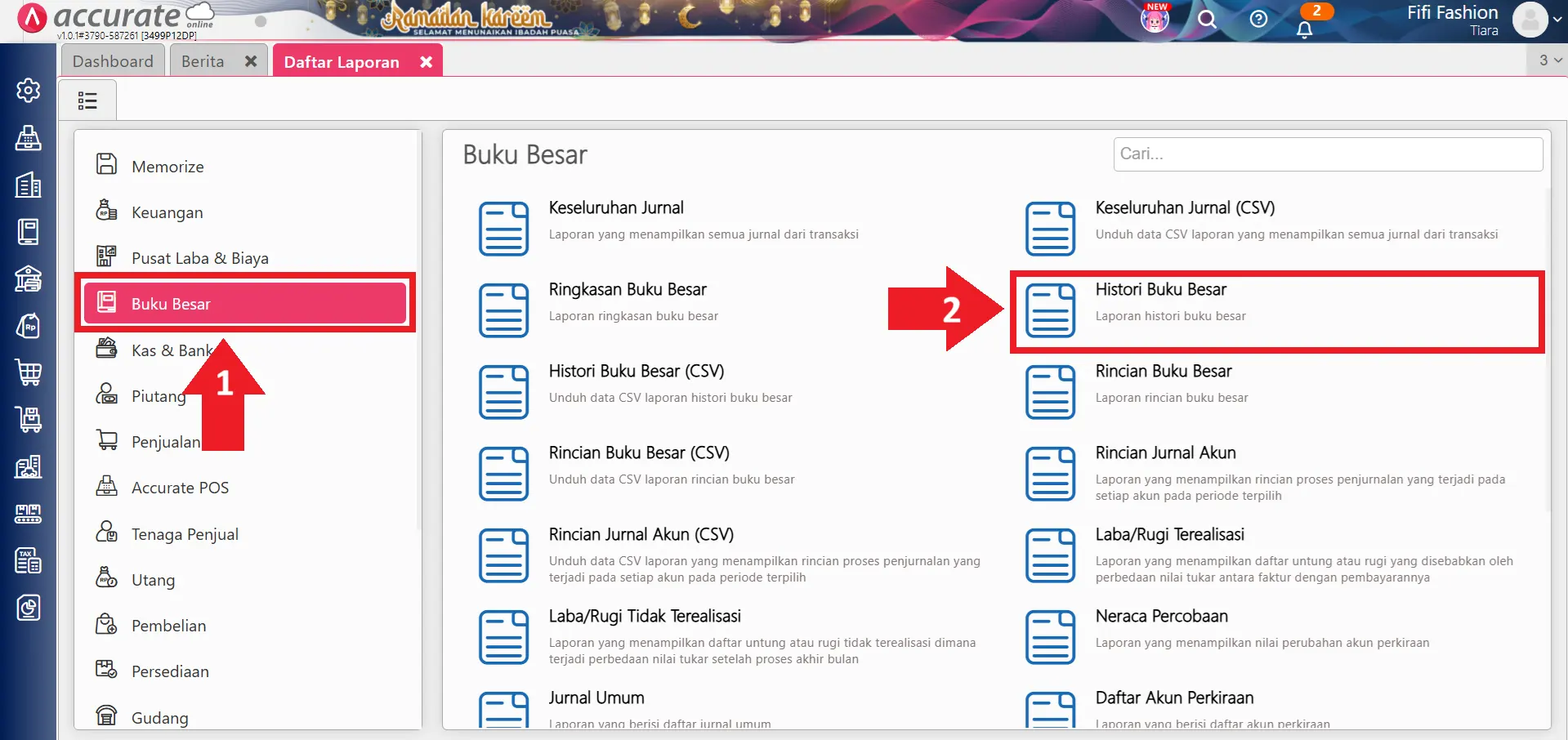This screenshot has height=740, width=1568.
Task: Select the Berita tab
Action: (203, 60)
